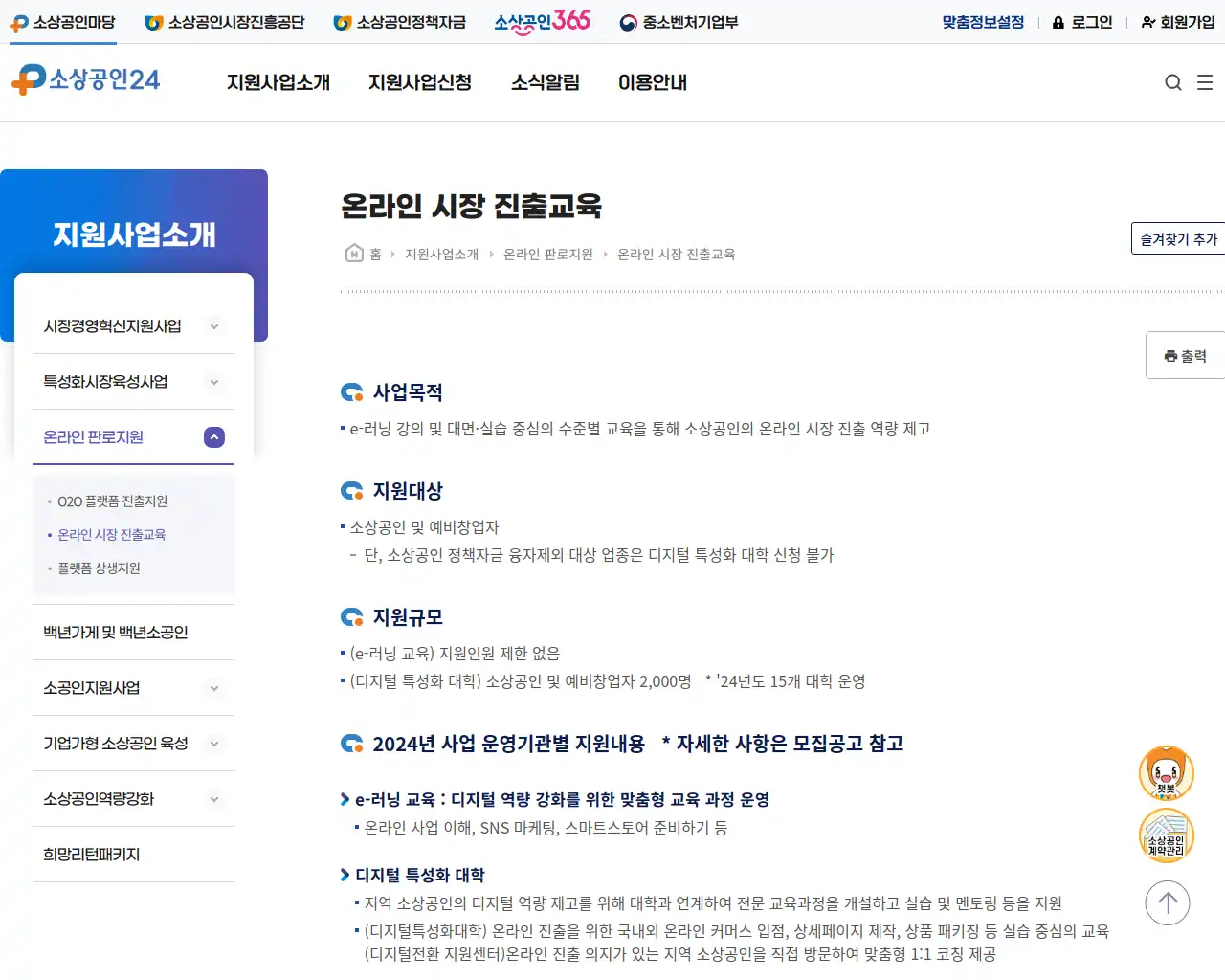
Task: Open the hamburger full menu icon
Action: pos(1205,82)
